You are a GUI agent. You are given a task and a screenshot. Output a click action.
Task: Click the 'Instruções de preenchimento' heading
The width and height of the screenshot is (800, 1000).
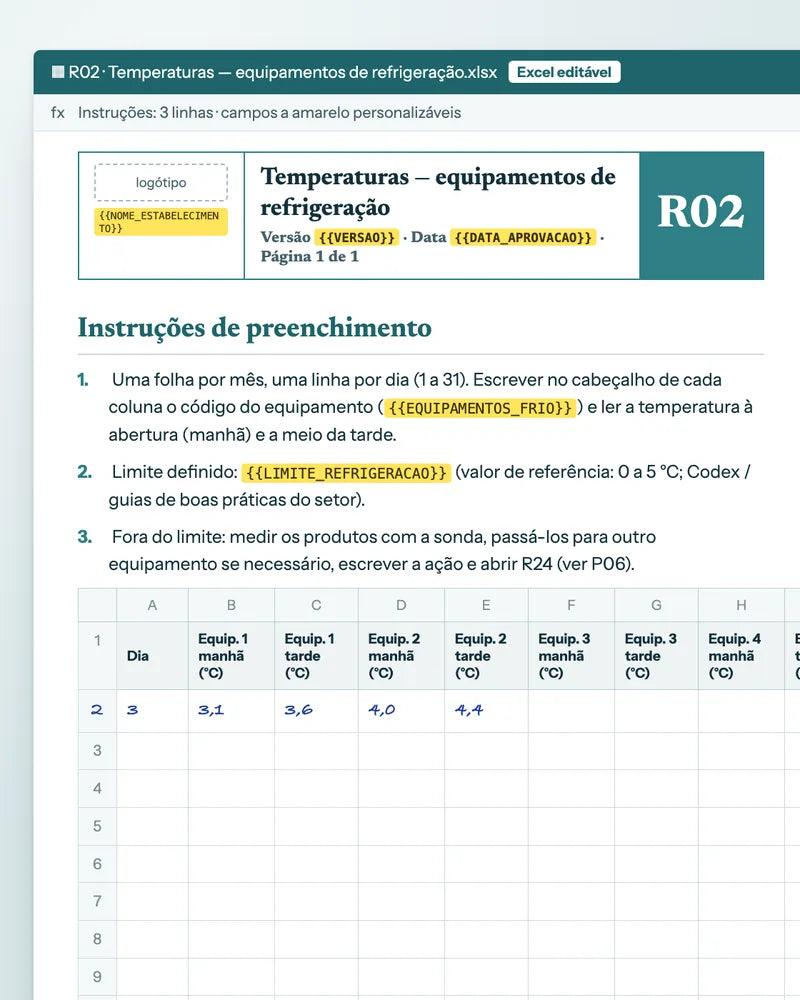(255, 328)
